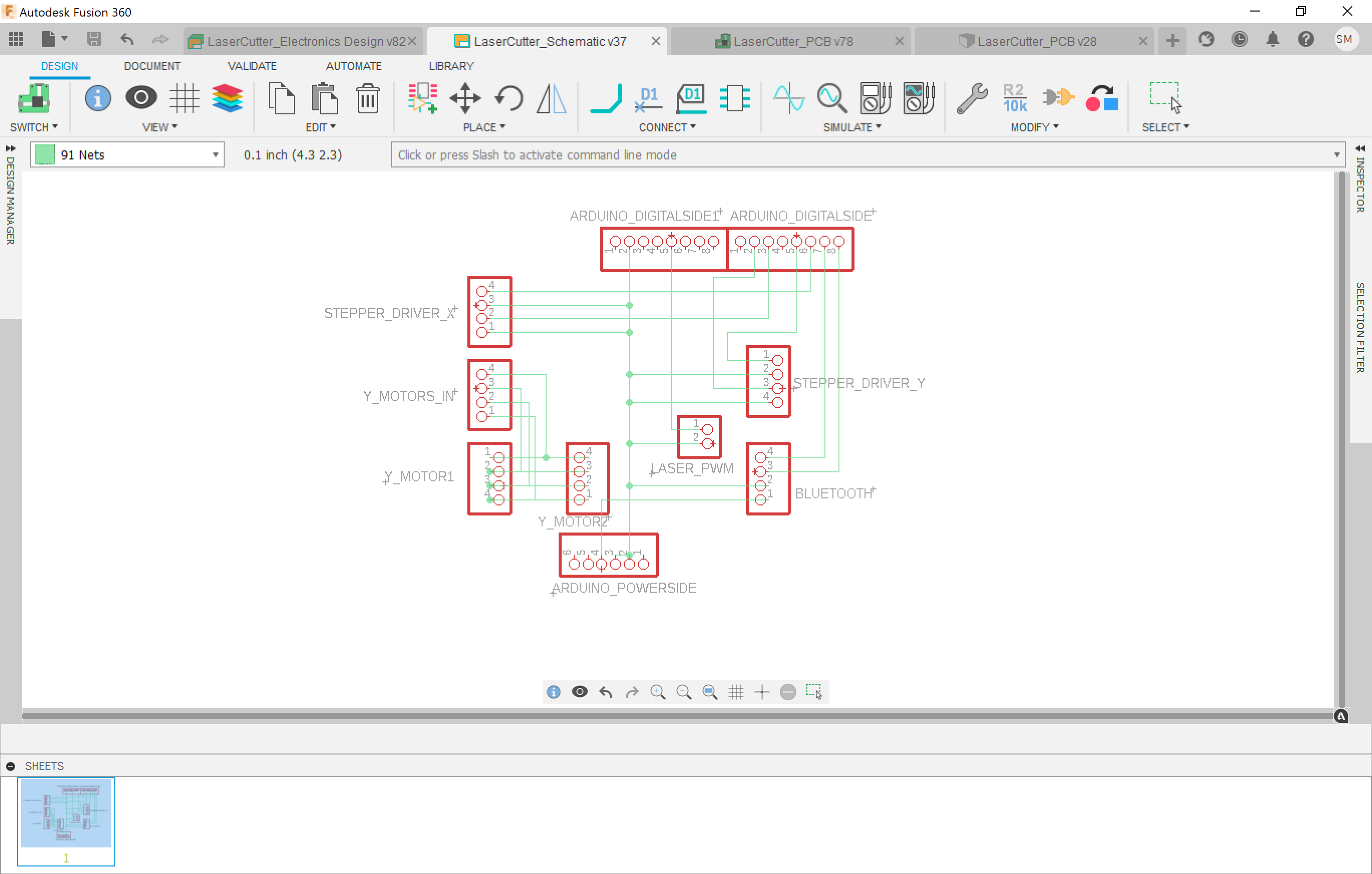Screen dimensions: 1372x874
Task: Open the AUTOMATE menu
Action: pos(354,66)
